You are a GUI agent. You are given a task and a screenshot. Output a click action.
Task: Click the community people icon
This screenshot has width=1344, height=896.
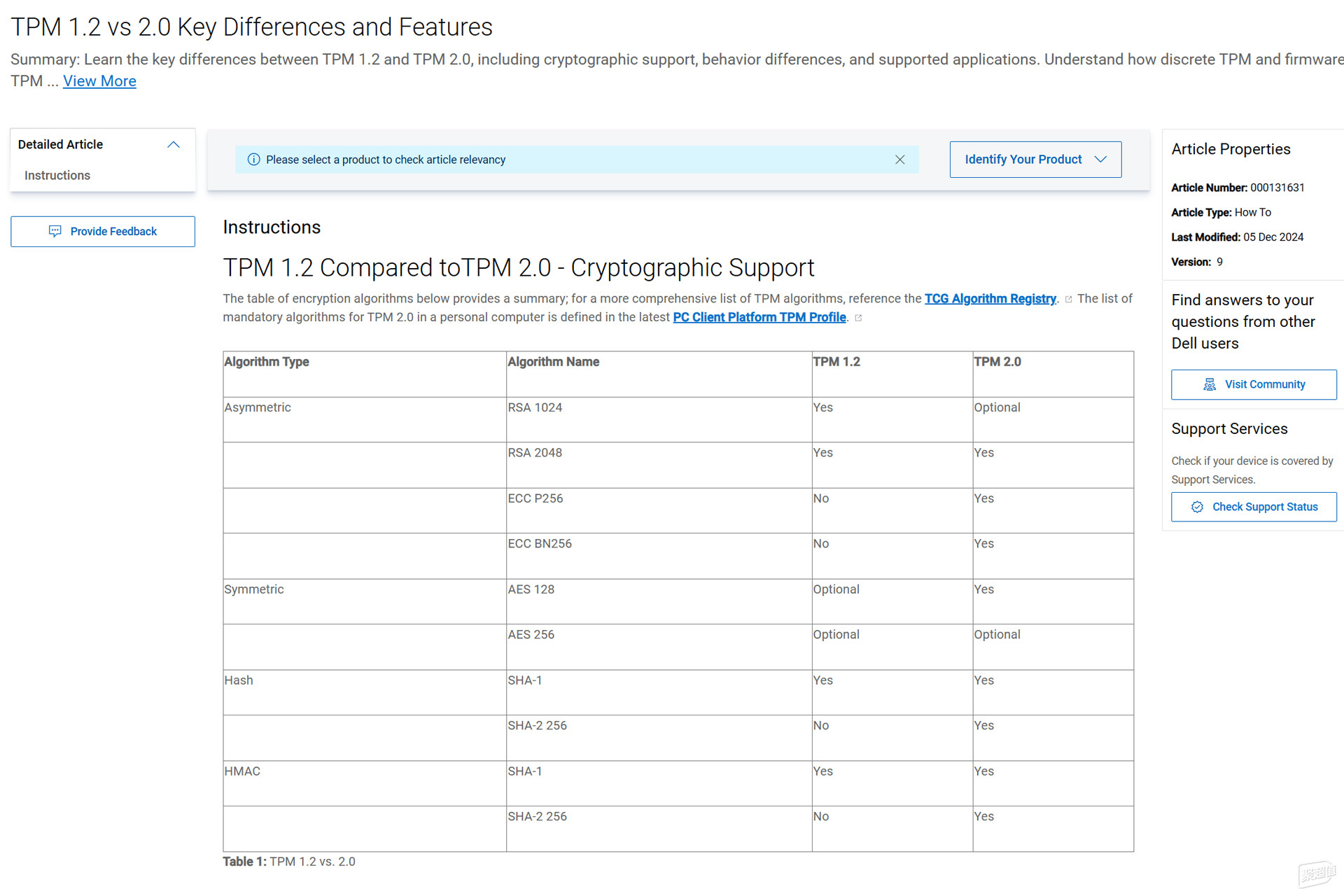pyautogui.click(x=1210, y=385)
